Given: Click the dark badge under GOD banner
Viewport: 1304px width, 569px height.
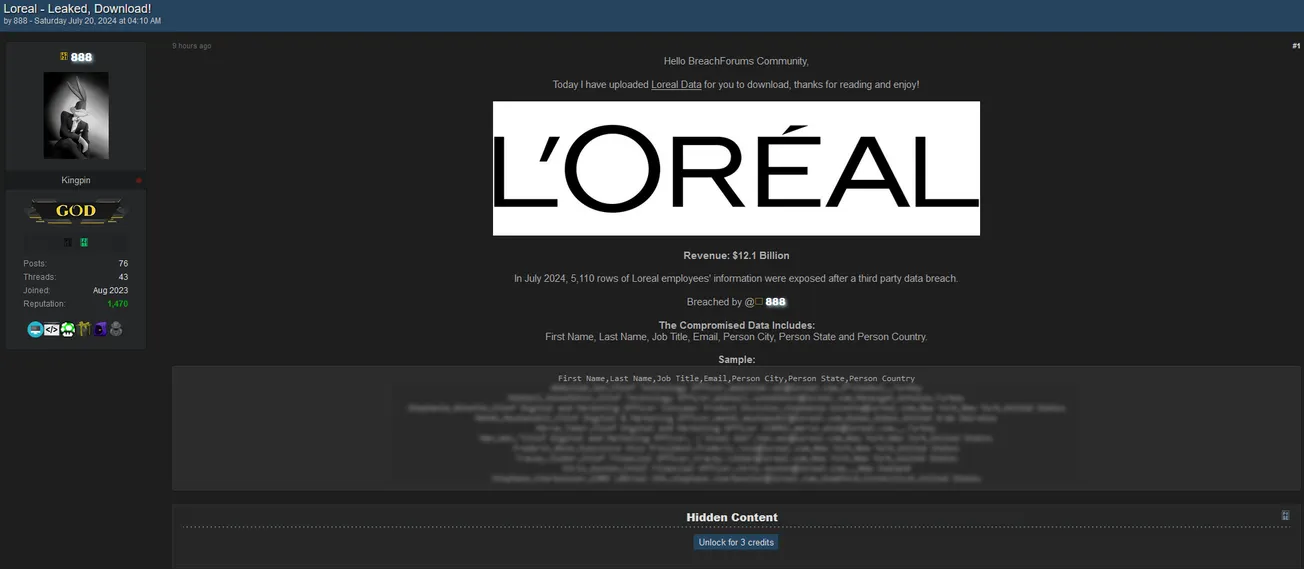Looking at the screenshot, I should click(x=68, y=242).
